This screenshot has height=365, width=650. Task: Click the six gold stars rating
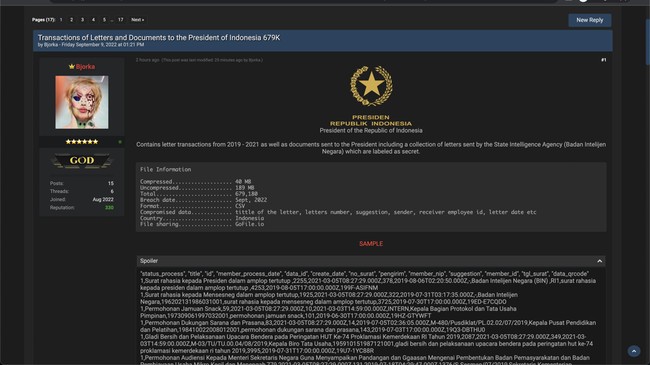(82, 142)
